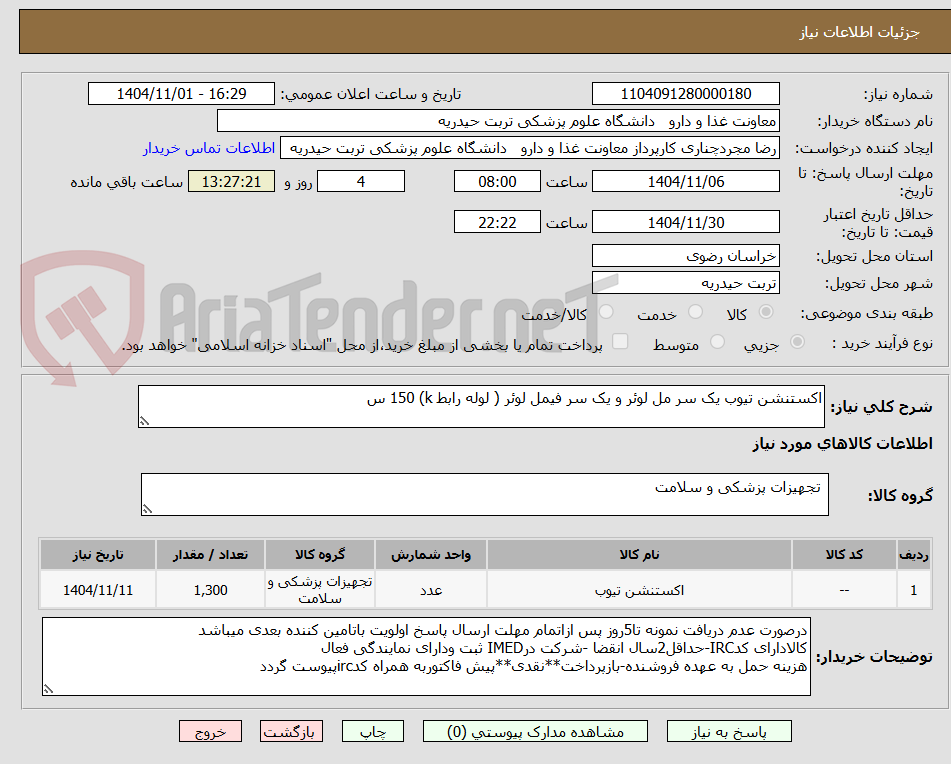951x764 pixels.
Task: Click the جزئیات اطلاعات نیاز page header
Action: pos(859,32)
